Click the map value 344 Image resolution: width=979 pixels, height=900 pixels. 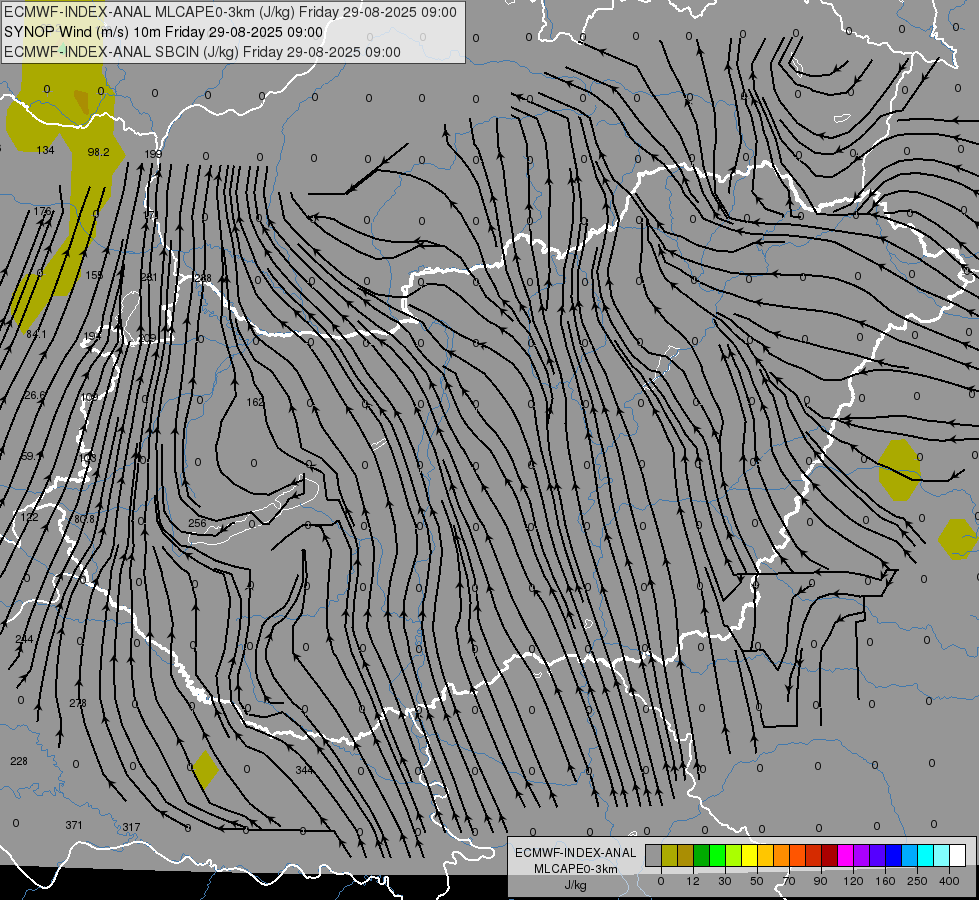(x=304, y=770)
